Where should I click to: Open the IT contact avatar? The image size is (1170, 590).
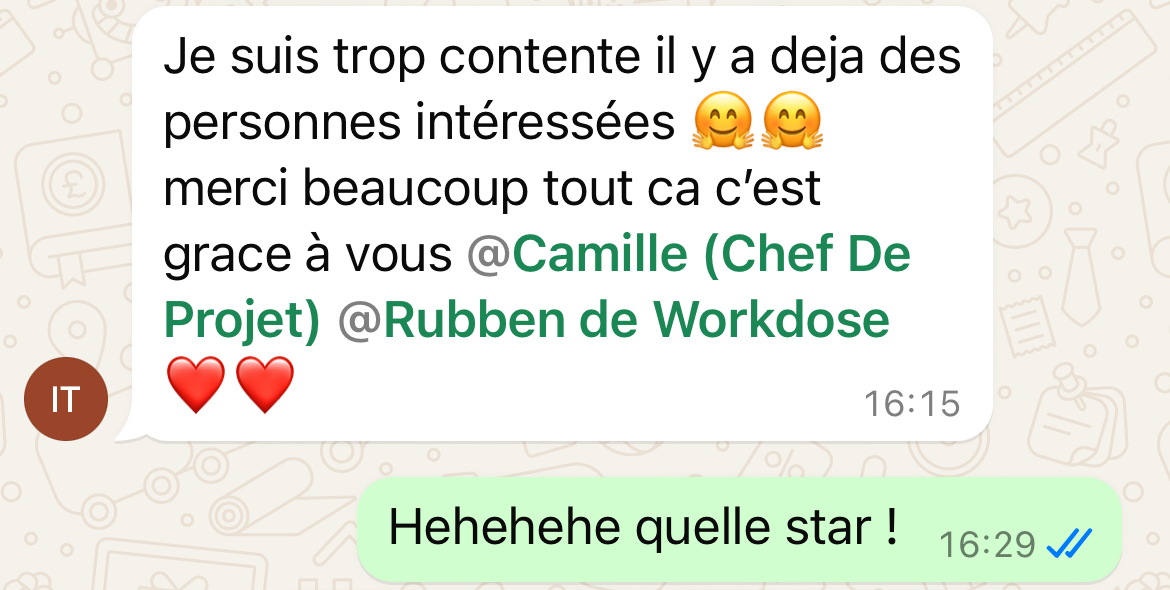coord(66,399)
